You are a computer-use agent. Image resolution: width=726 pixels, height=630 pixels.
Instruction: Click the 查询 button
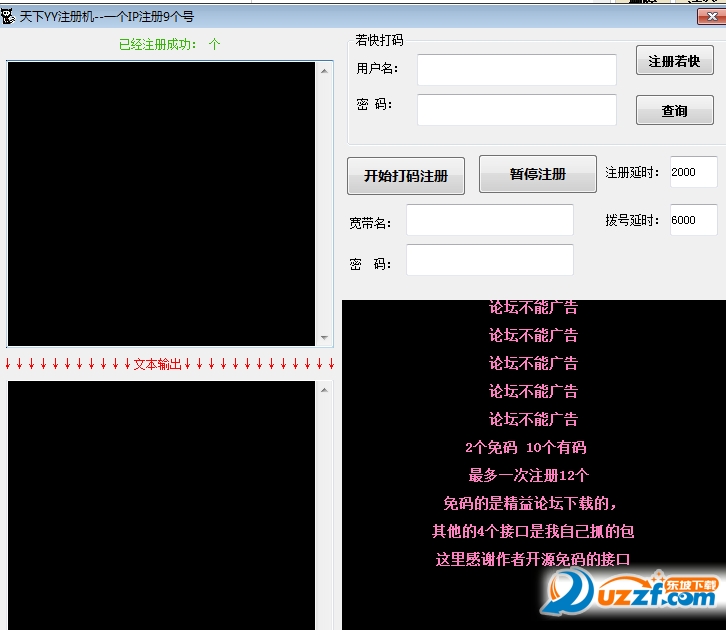click(675, 110)
